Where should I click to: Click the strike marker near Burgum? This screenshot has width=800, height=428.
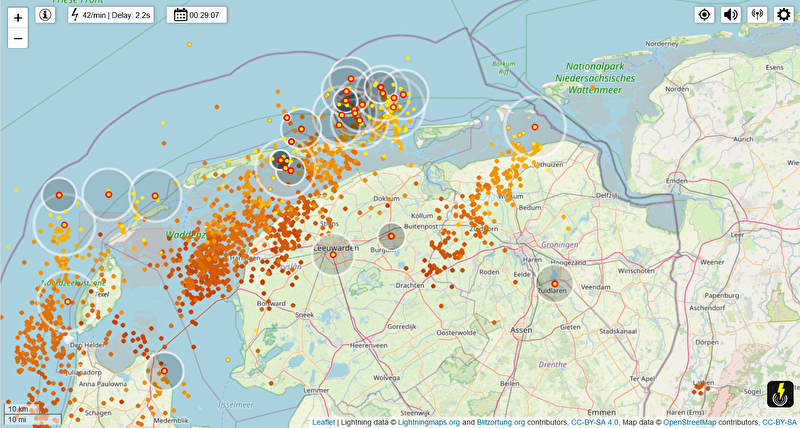point(391,236)
